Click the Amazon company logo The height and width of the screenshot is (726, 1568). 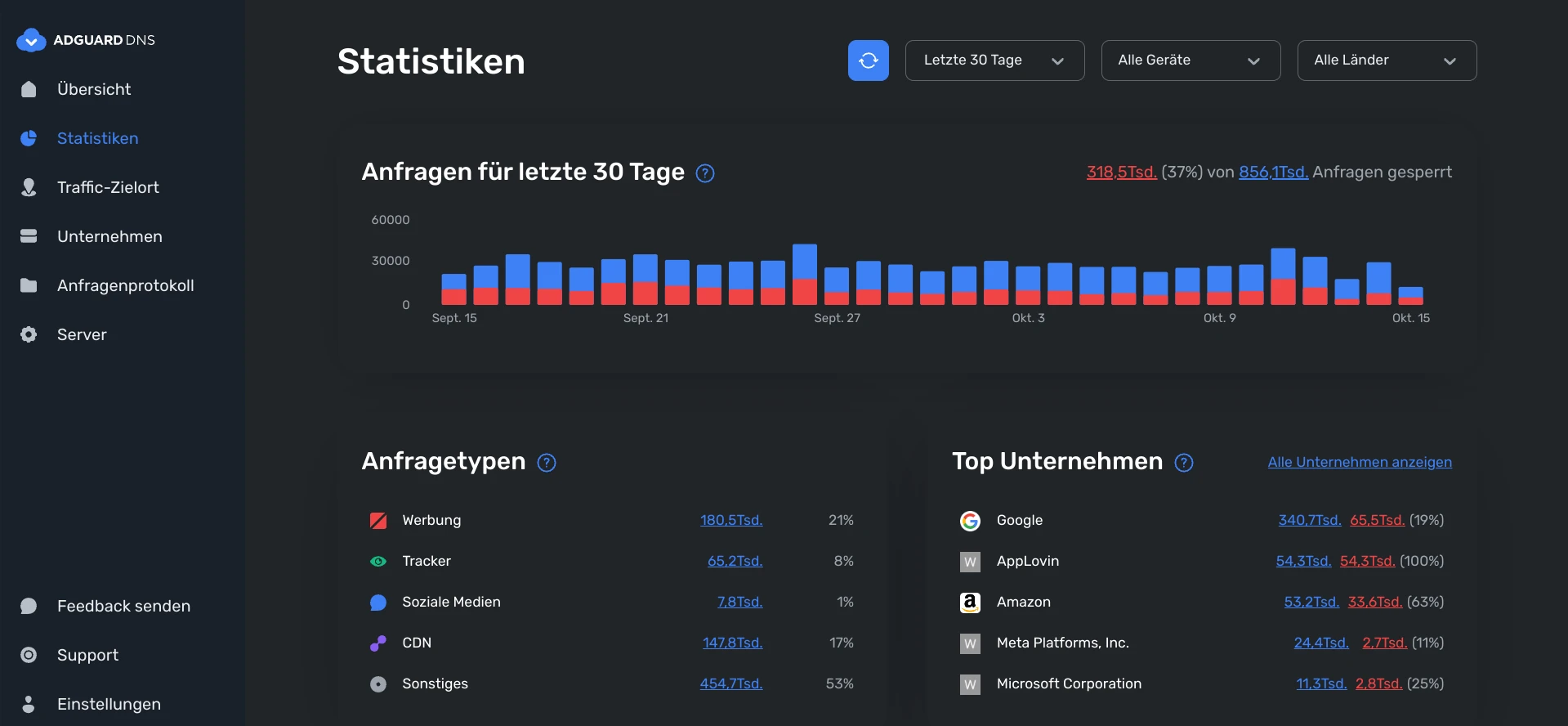pyautogui.click(x=970, y=603)
